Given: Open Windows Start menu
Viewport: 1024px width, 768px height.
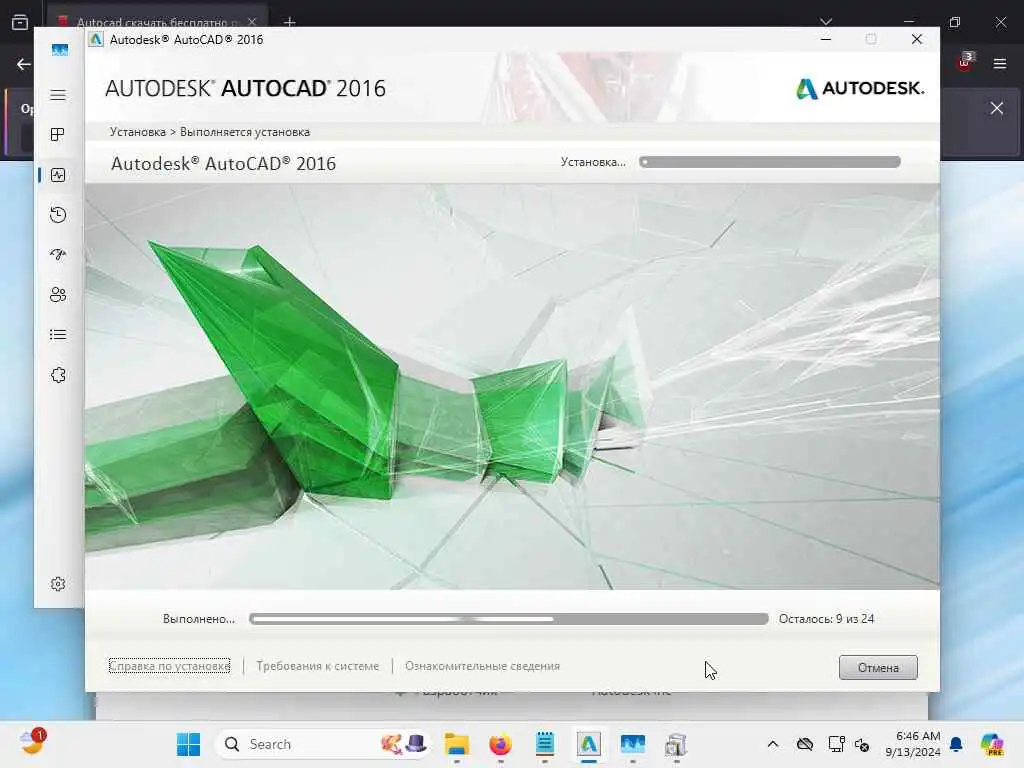Looking at the screenshot, I should [189, 744].
